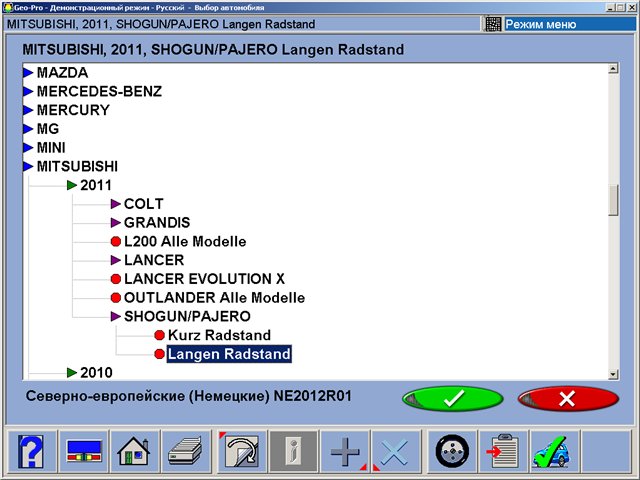Viewport: 640px width, 480px height.
Task: Click the red dot beside OUTLANDER Alle Modelle
Action: tap(116, 298)
